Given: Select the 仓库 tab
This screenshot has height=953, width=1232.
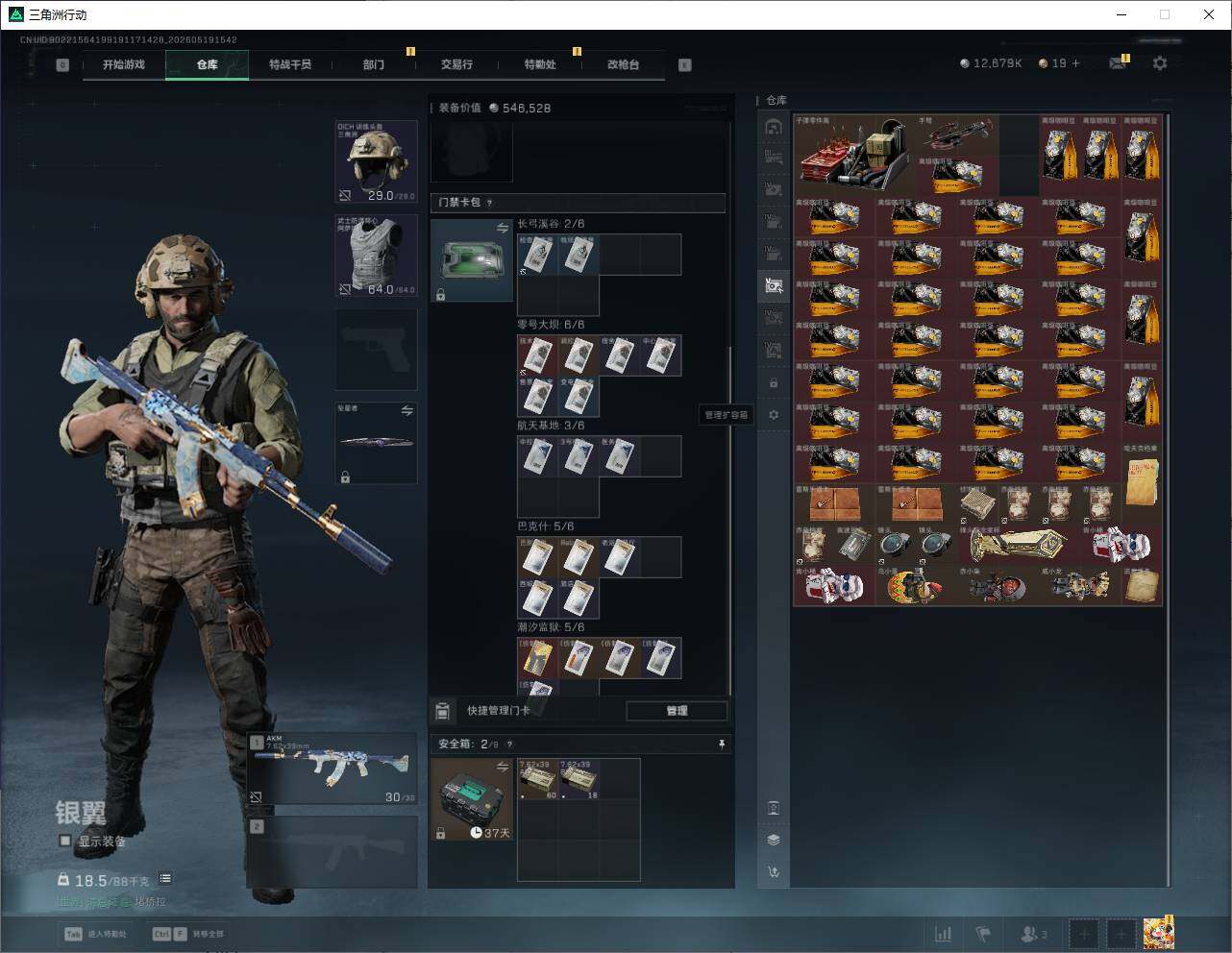Looking at the screenshot, I should pos(207,64).
